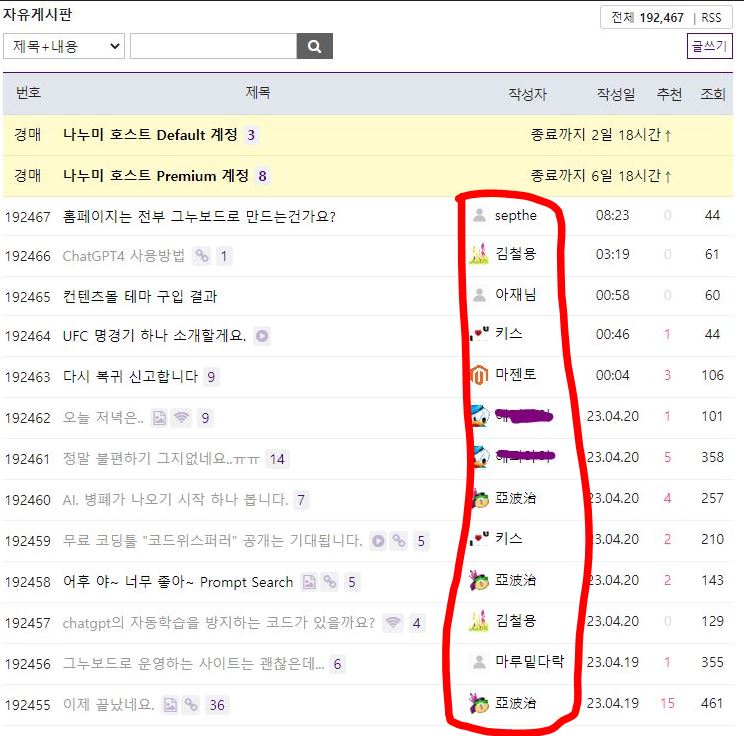Screen dimensions: 744x736
Task: Click Donald Duck avatar on post 192462
Action: click(x=479, y=416)
